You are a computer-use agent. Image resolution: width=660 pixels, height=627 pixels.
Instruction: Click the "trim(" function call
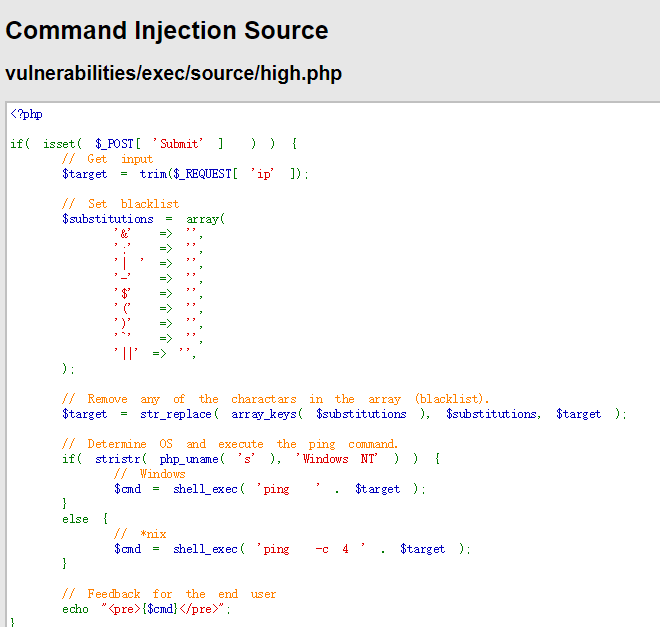(x=156, y=174)
